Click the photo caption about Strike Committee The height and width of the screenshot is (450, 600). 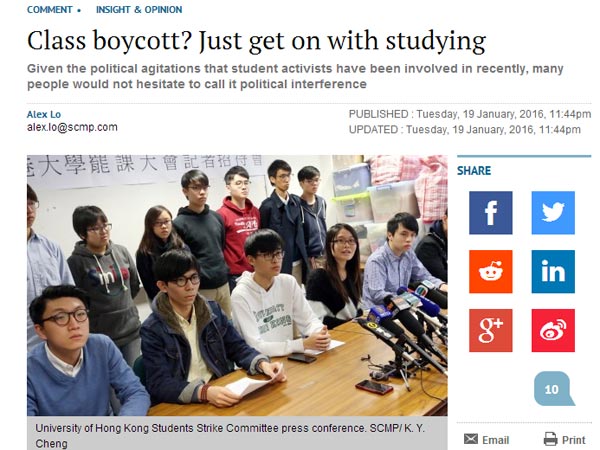[x=230, y=435]
